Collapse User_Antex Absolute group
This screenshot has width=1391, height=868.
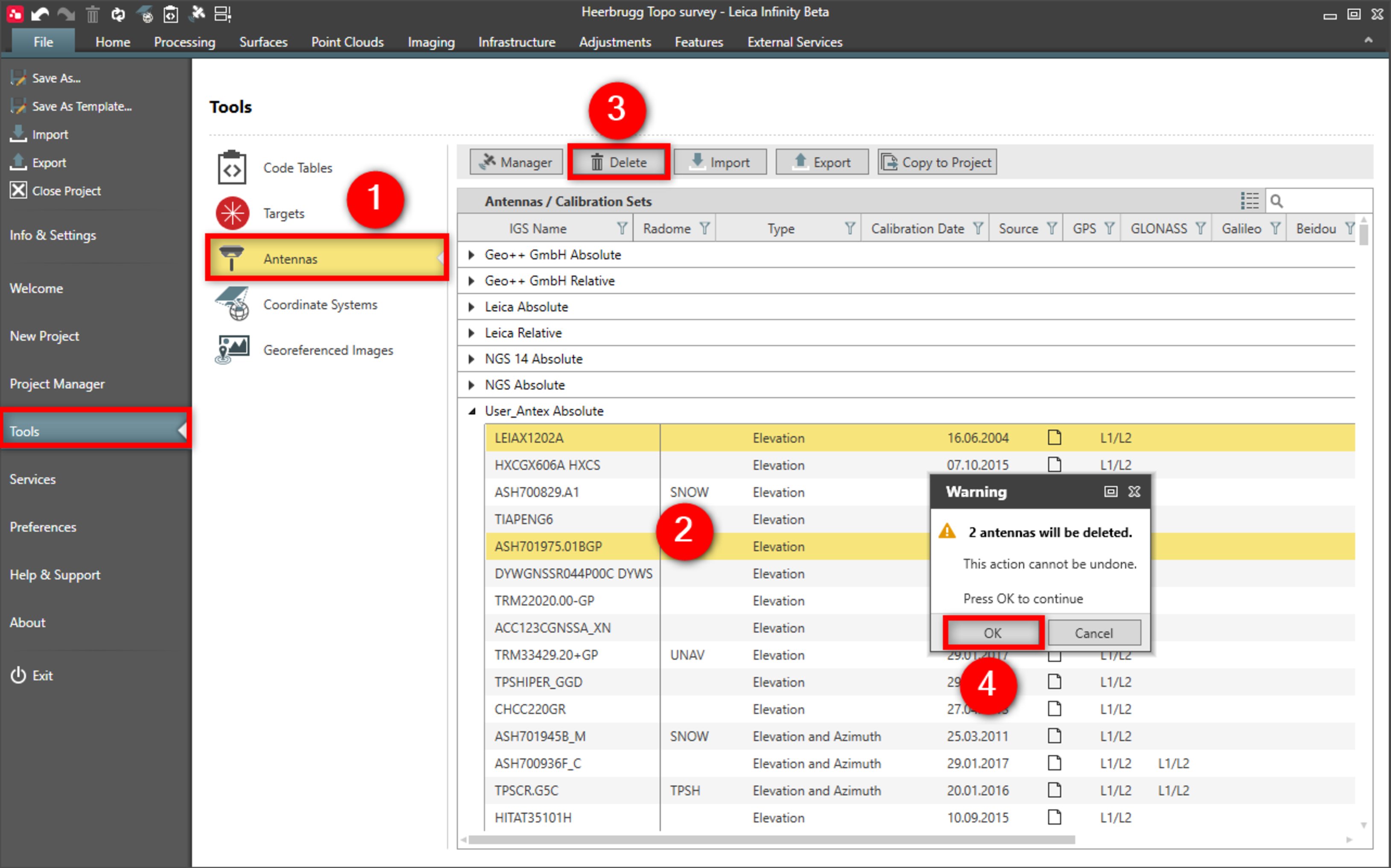point(471,411)
